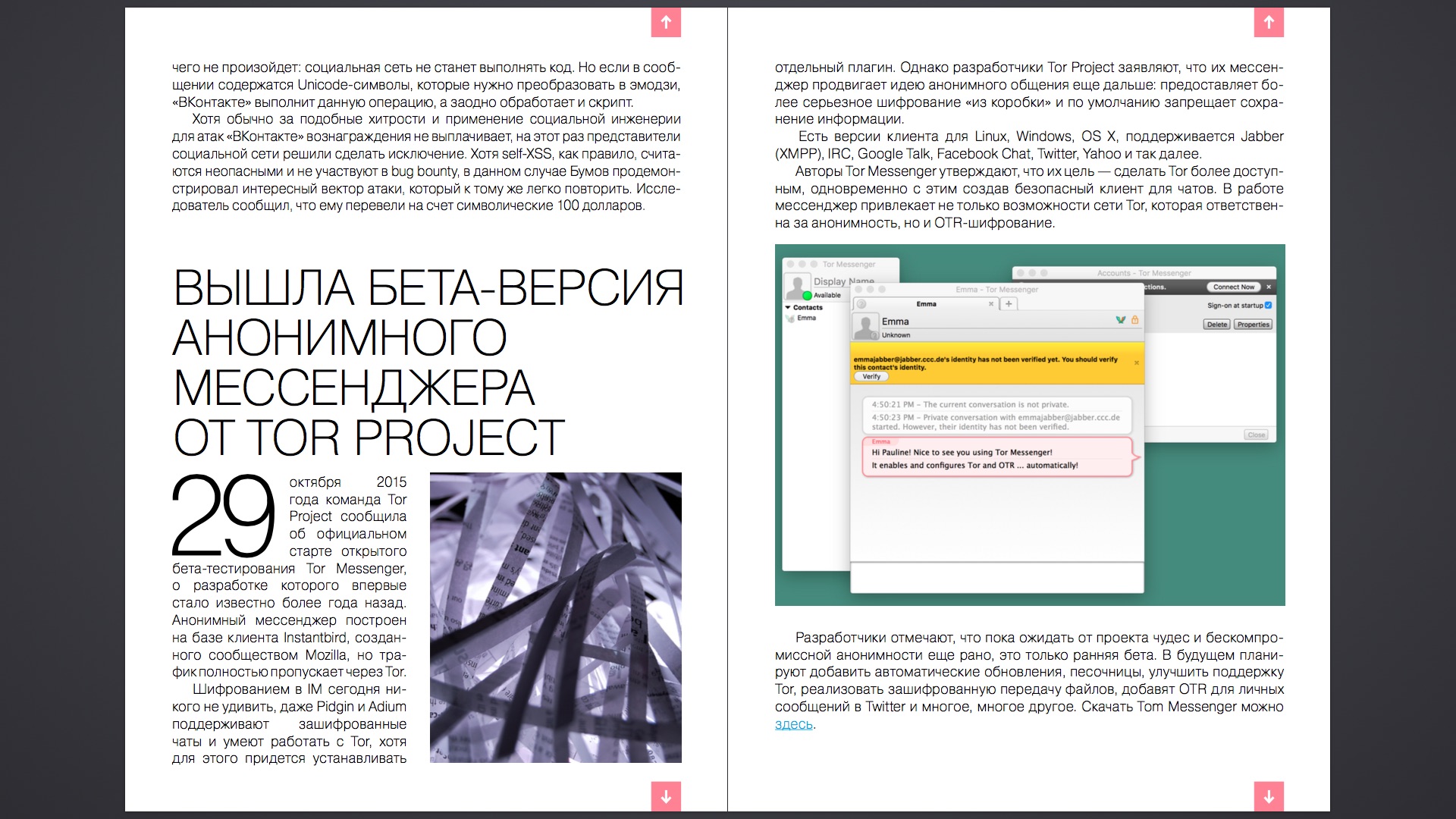Click Connect Now in the Tor Messenger screenshot

[1233, 287]
